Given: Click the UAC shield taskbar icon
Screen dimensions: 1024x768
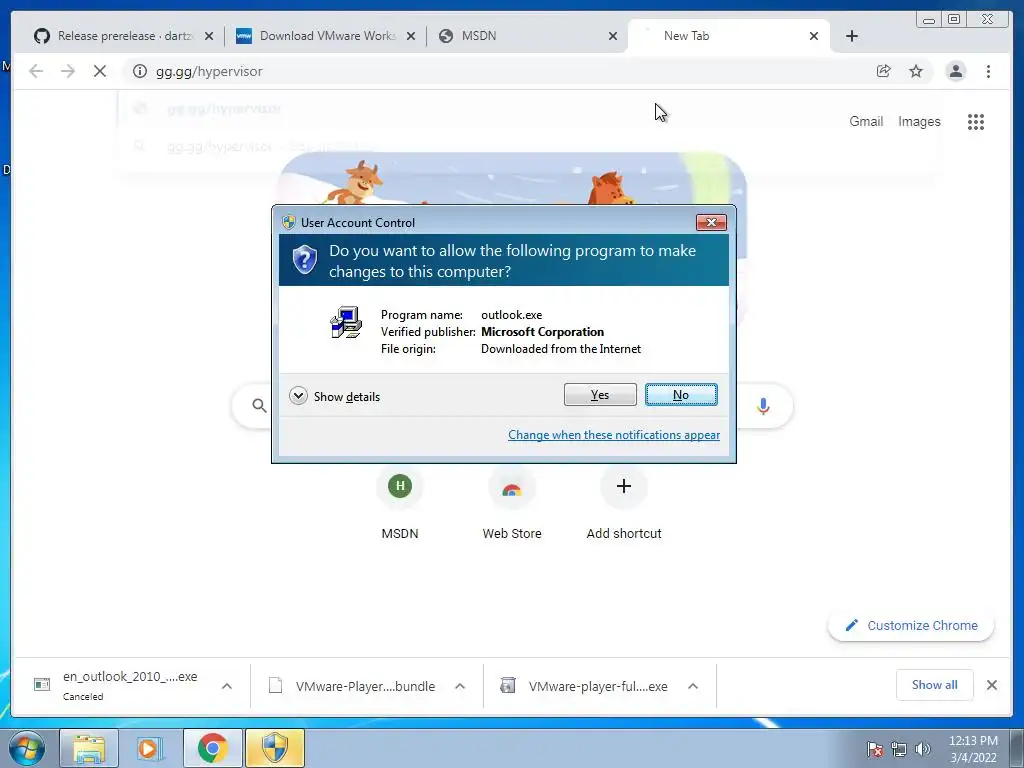Looking at the screenshot, I should (275, 748).
